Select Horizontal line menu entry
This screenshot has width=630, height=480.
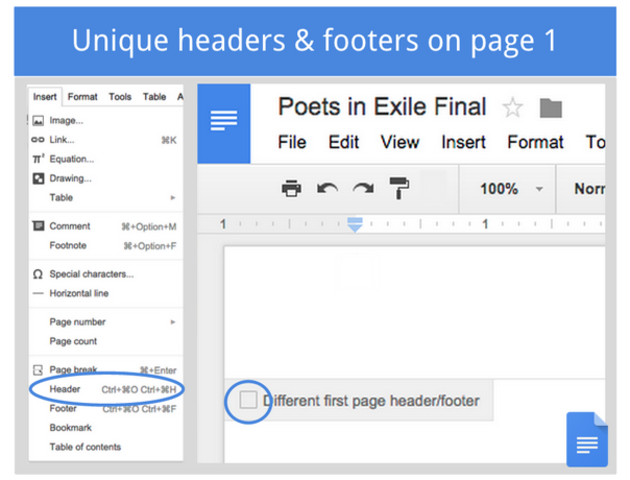pos(106,293)
